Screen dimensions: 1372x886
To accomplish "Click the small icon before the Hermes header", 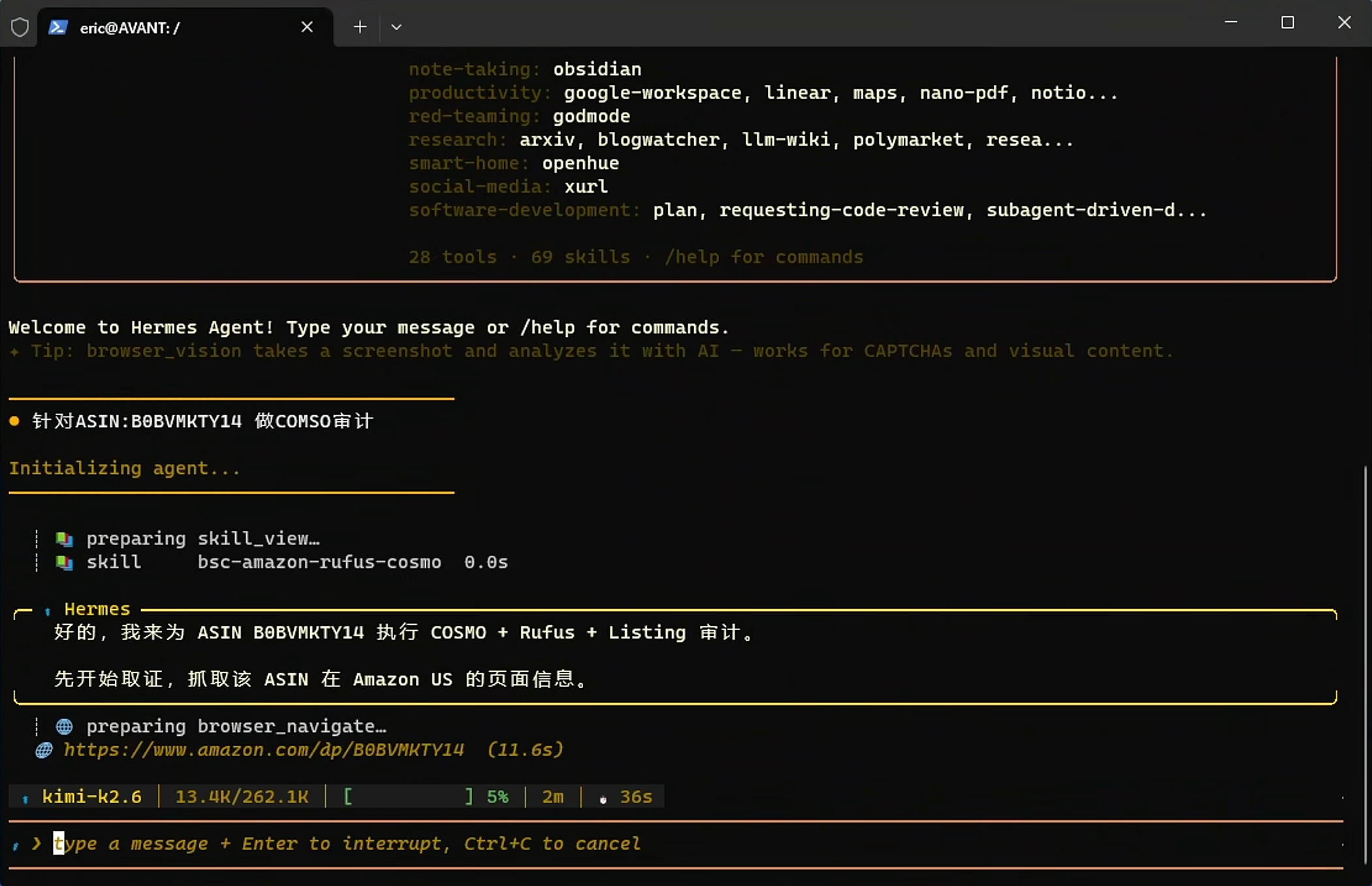I will pos(47,611).
